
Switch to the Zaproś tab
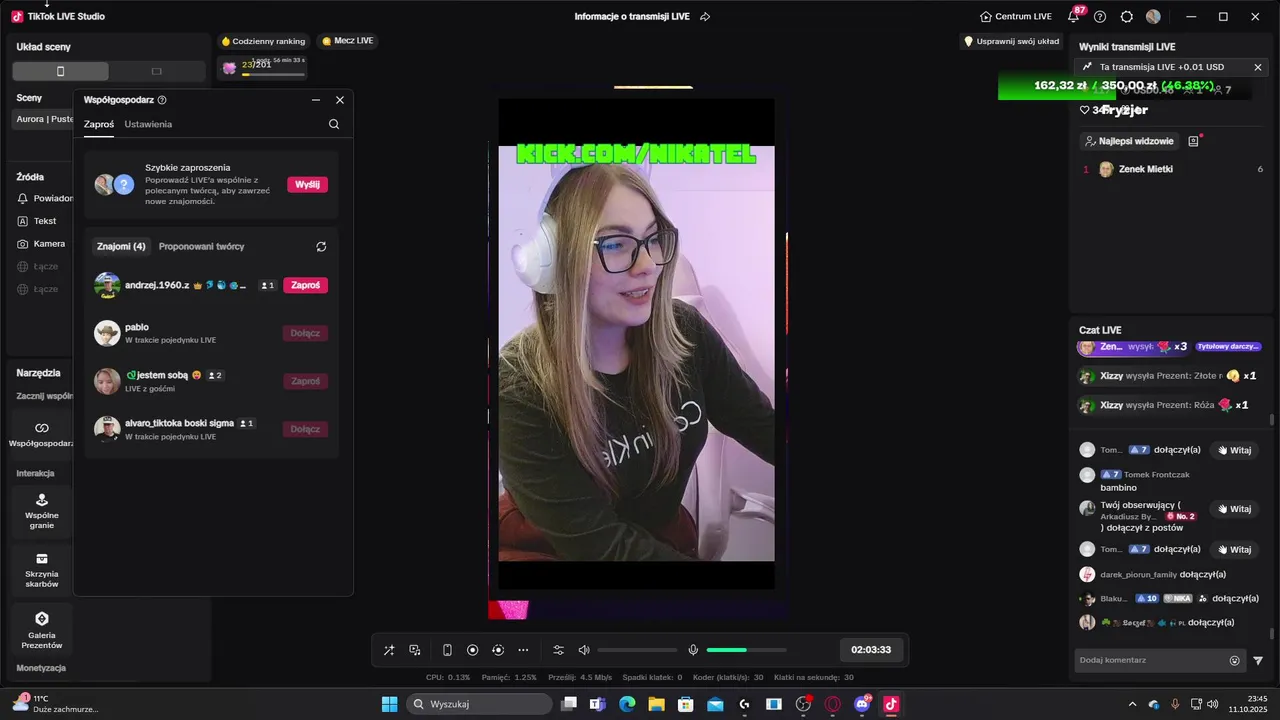tap(99, 124)
